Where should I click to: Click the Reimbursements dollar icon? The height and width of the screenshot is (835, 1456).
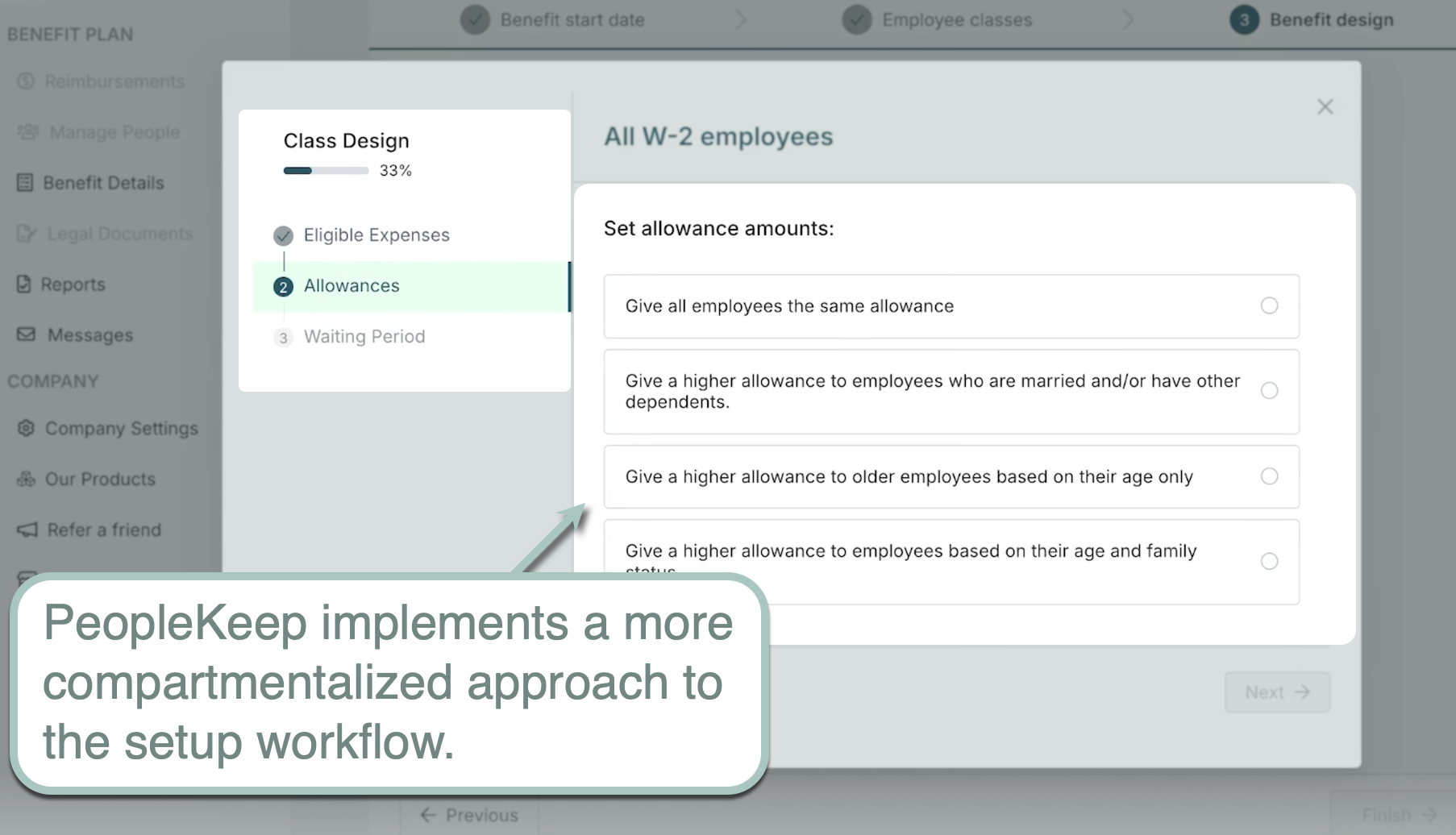coord(26,81)
